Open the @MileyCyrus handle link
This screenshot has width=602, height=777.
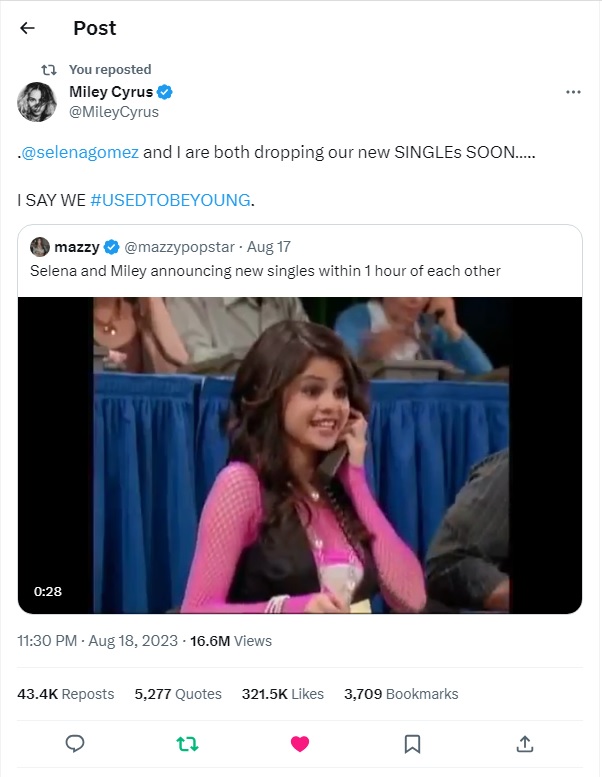114,112
